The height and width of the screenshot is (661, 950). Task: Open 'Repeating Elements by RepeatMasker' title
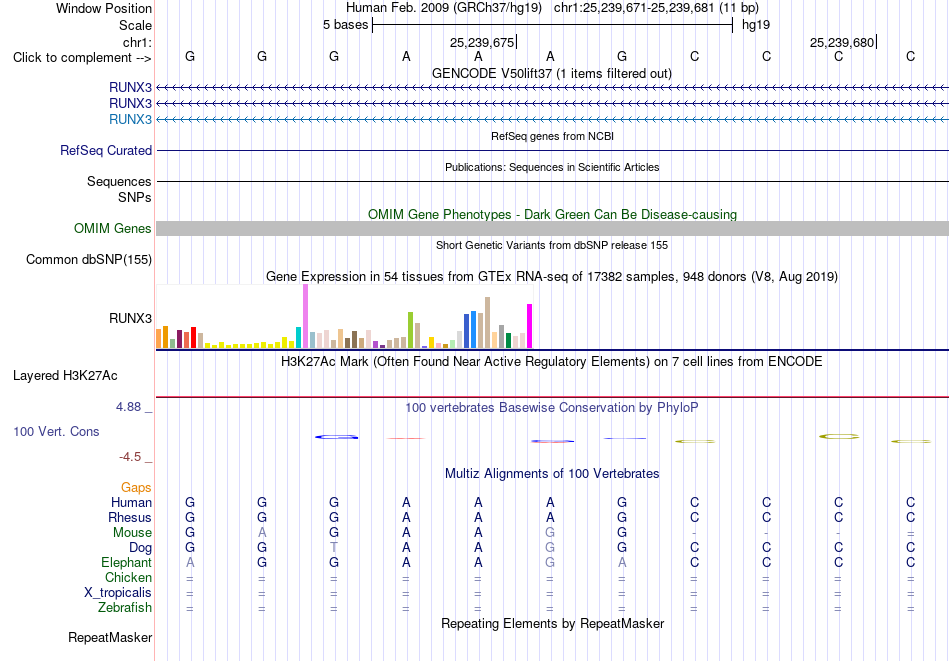[x=552, y=623]
